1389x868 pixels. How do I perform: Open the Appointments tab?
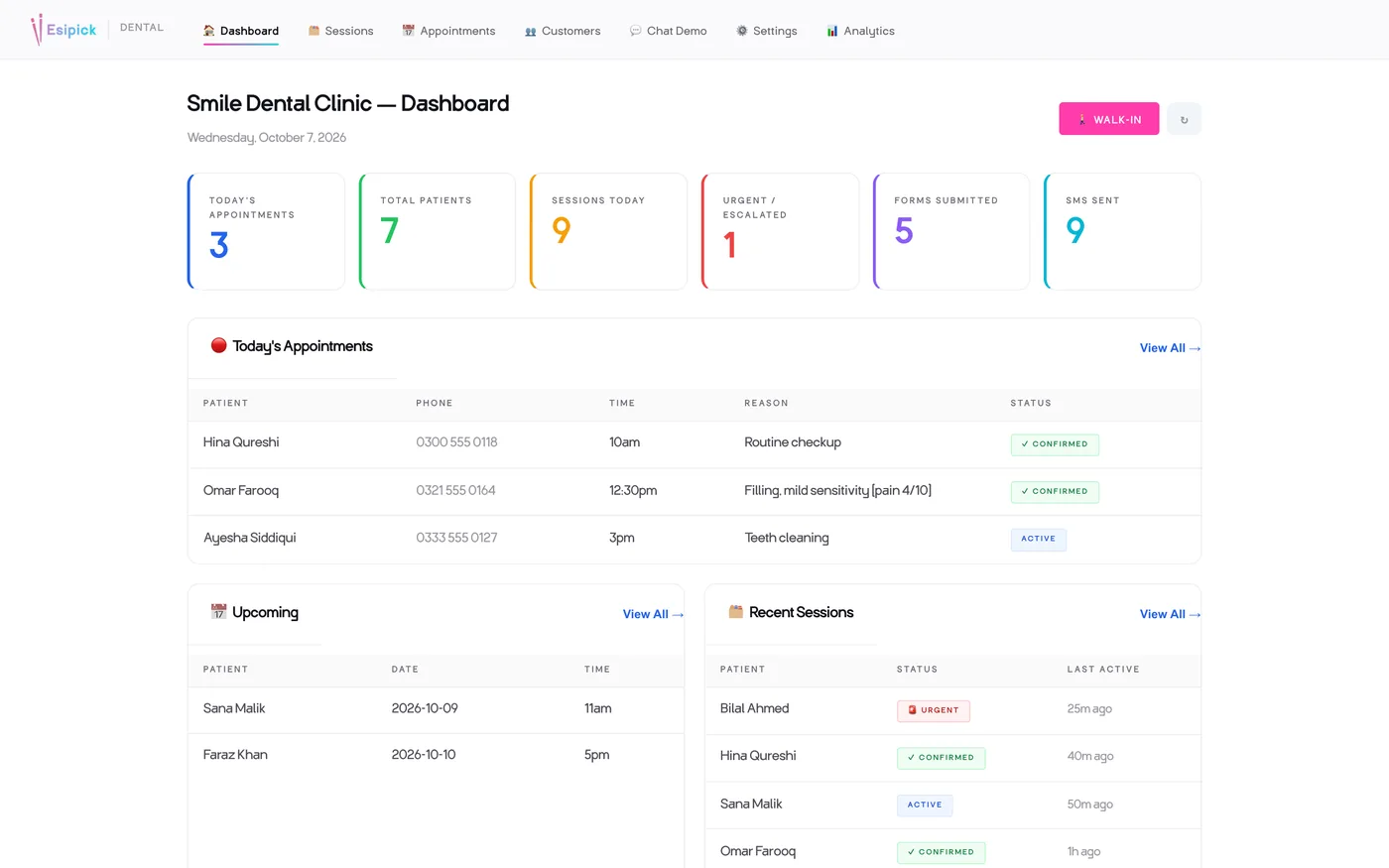(x=448, y=31)
